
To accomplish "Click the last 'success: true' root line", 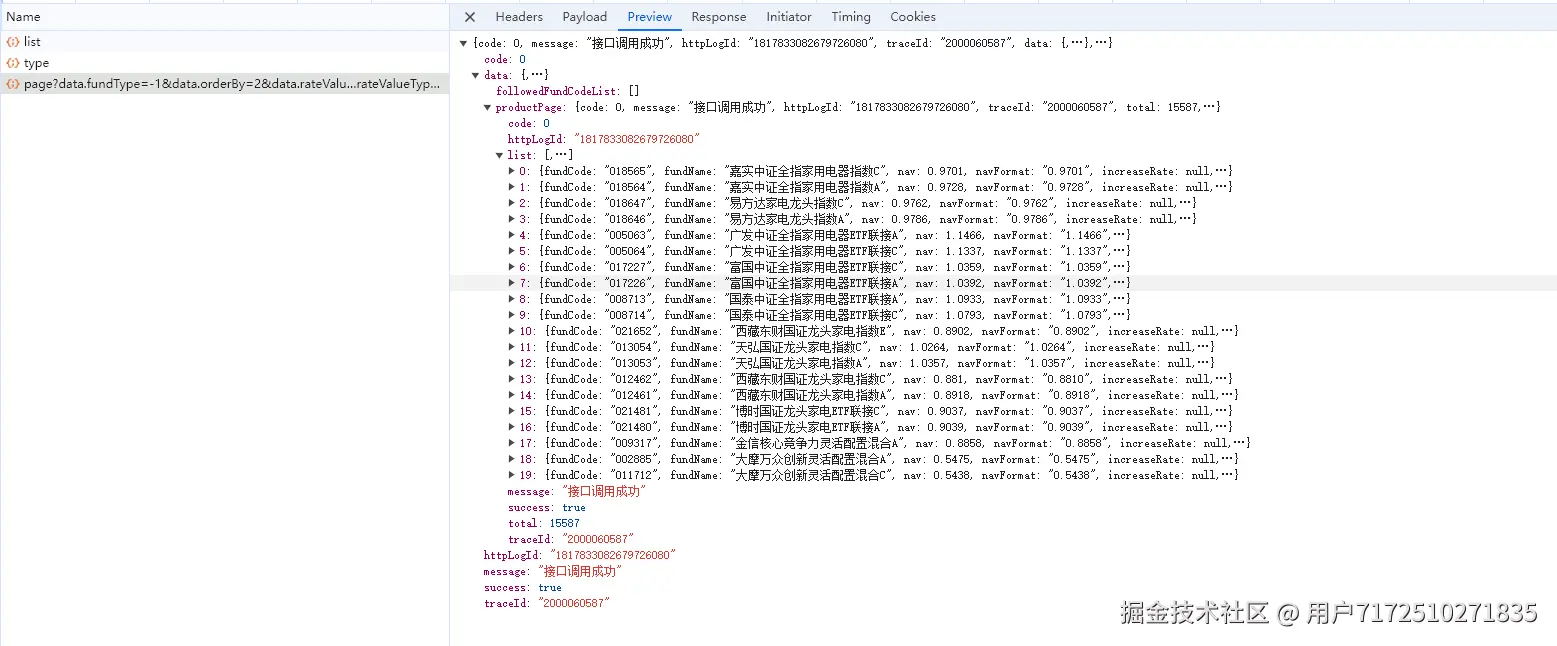I will pyautogui.click(x=523, y=588).
